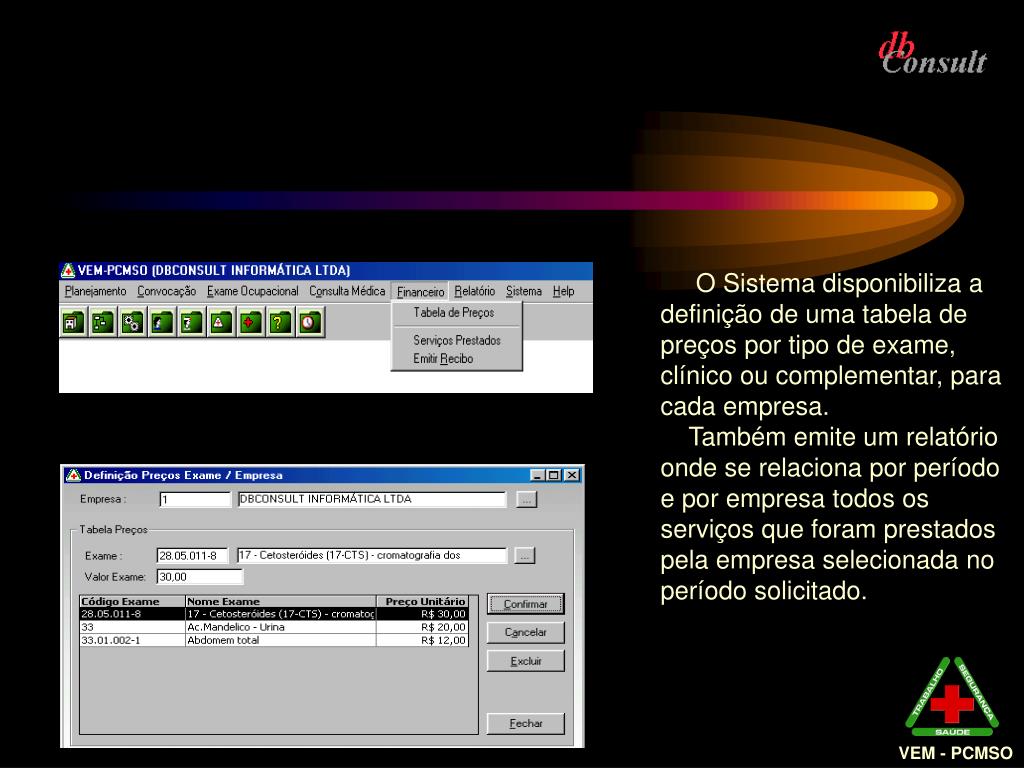Open the Consulta Médica menu
This screenshot has width=1024, height=768.
tap(347, 291)
